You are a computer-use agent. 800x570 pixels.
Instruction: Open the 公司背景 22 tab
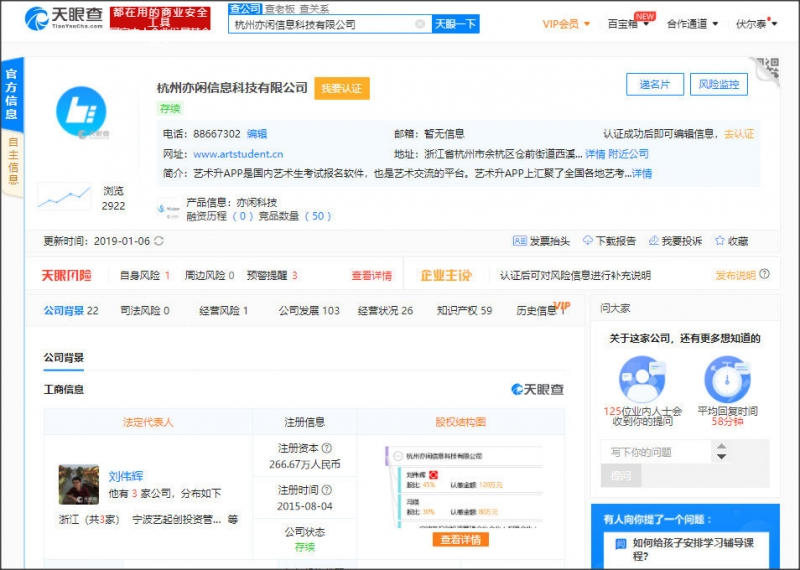(x=71, y=310)
